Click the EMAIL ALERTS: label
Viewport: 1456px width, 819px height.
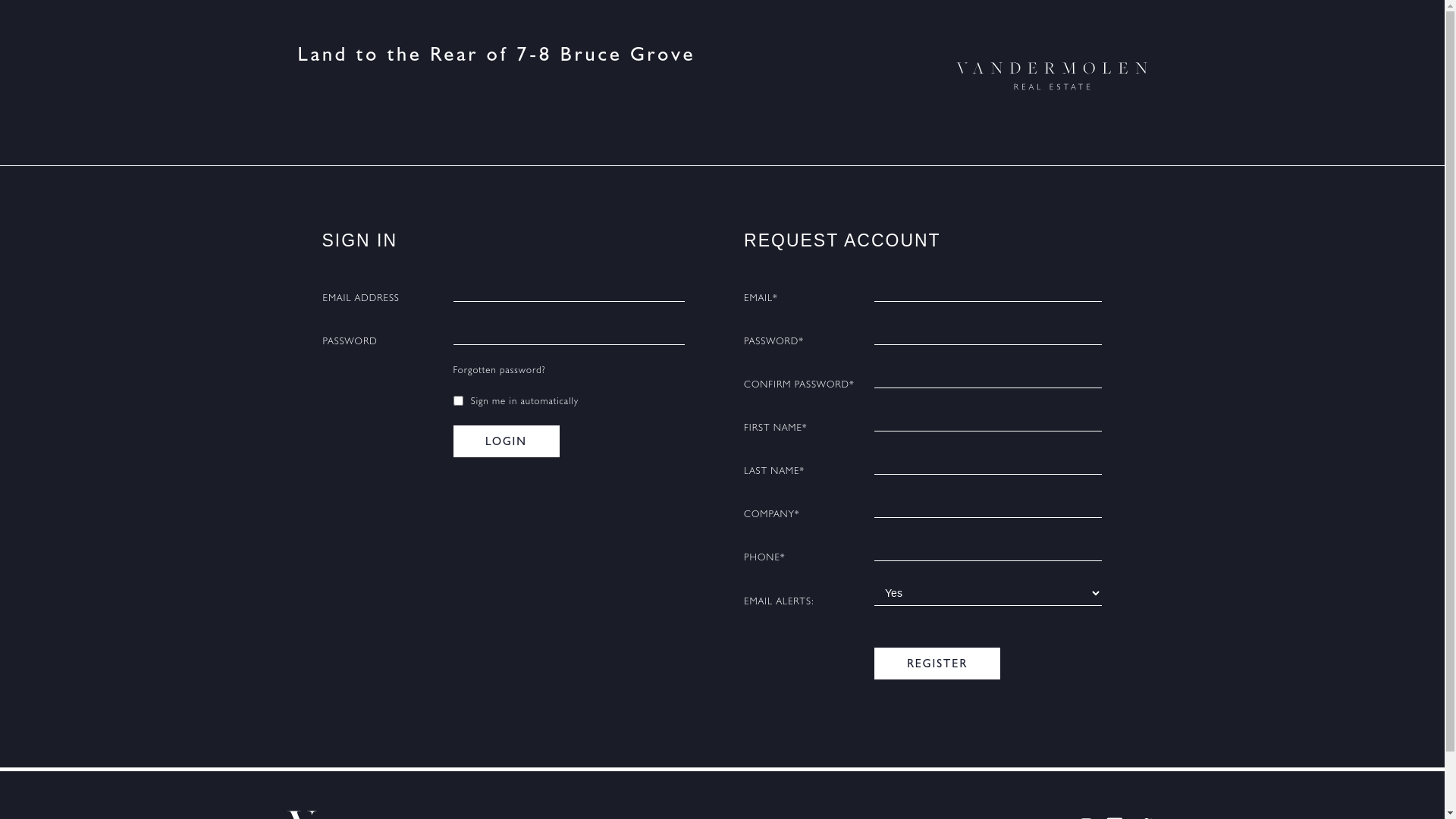779,601
